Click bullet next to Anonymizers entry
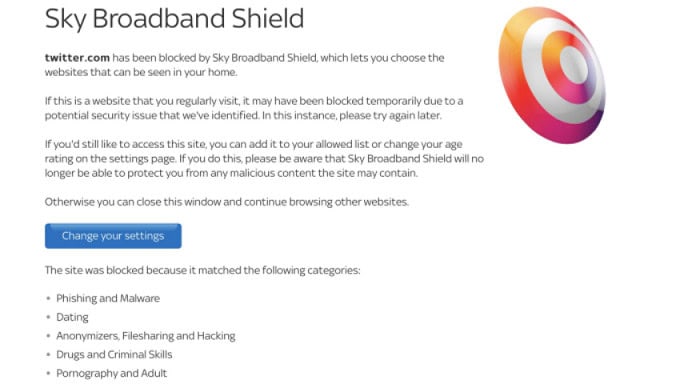The height and width of the screenshot is (384, 700). [48, 336]
